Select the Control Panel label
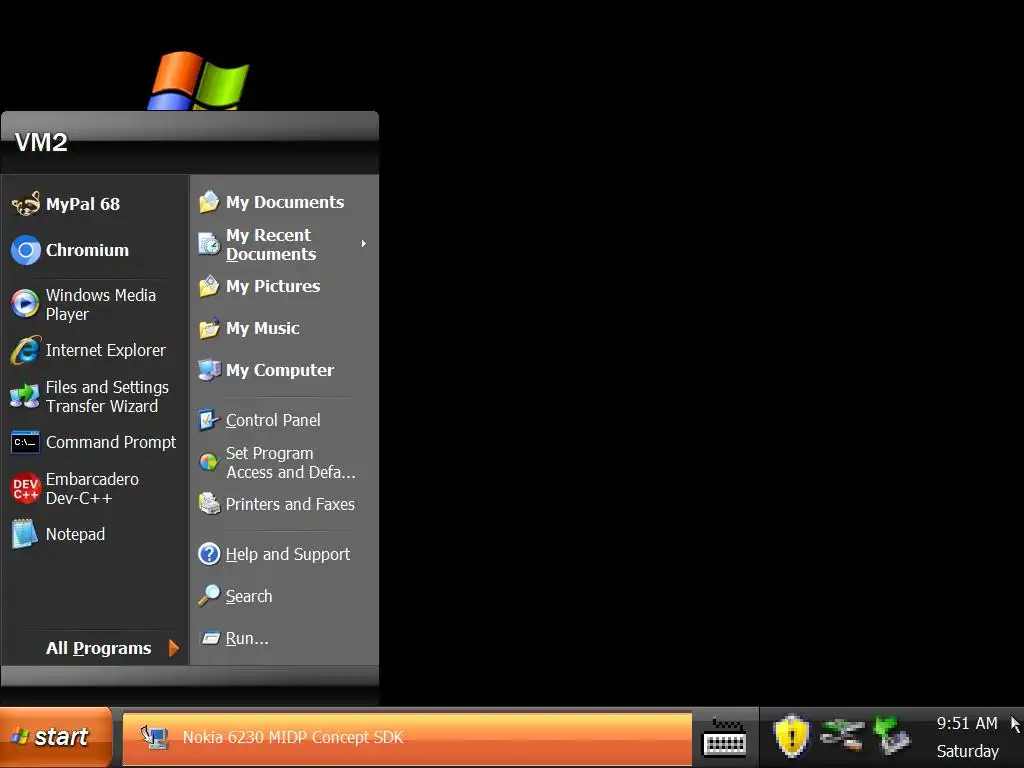This screenshot has height=768, width=1024. 273,420
